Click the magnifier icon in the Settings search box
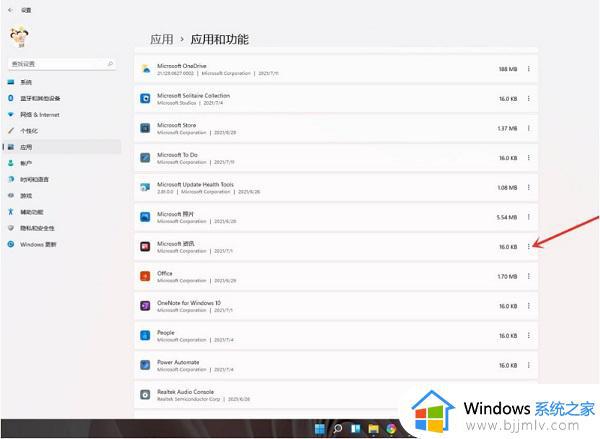The height and width of the screenshot is (439, 600). point(110,64)
